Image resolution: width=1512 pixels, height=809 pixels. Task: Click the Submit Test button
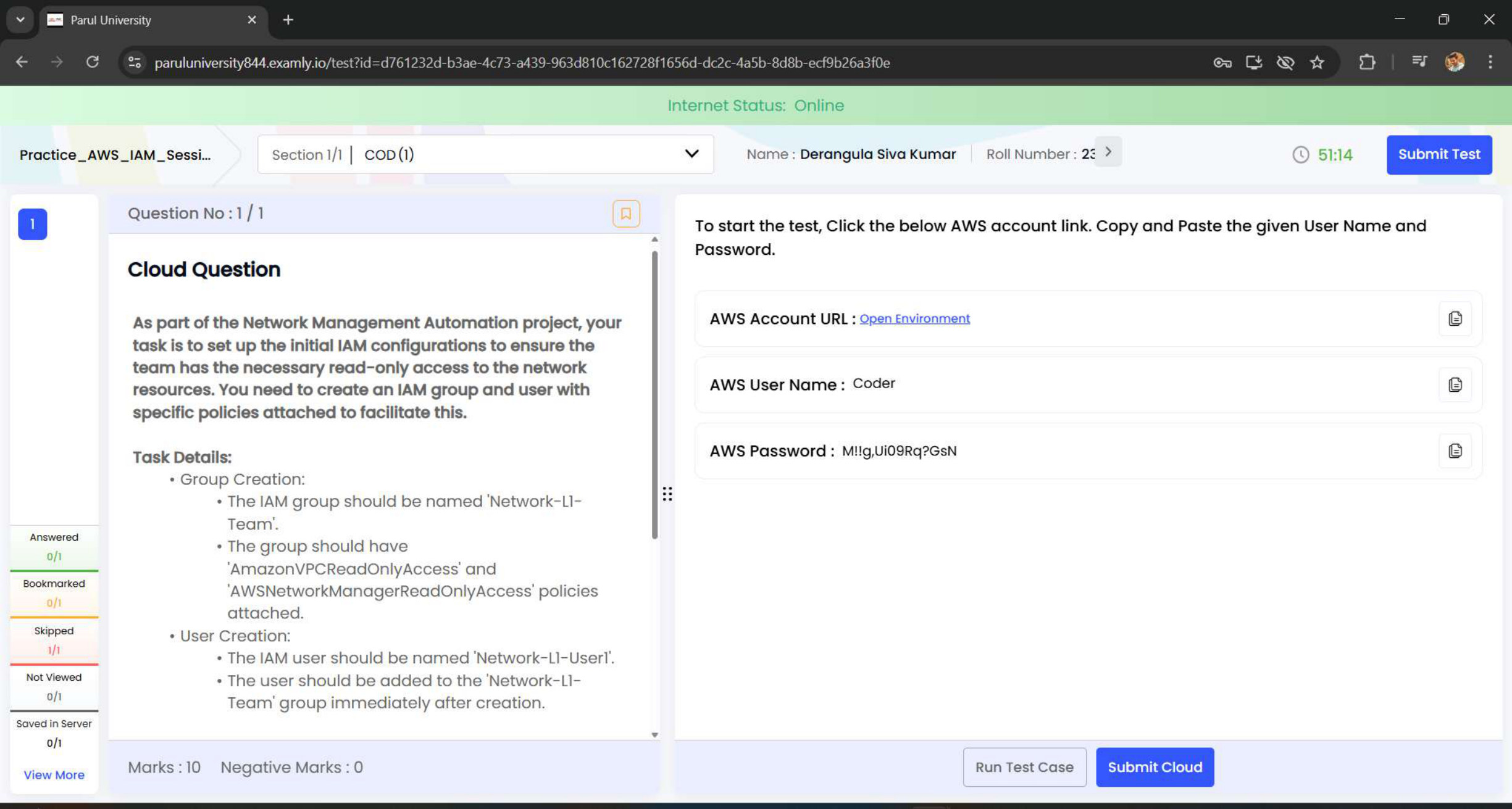tap(1439, 155)
